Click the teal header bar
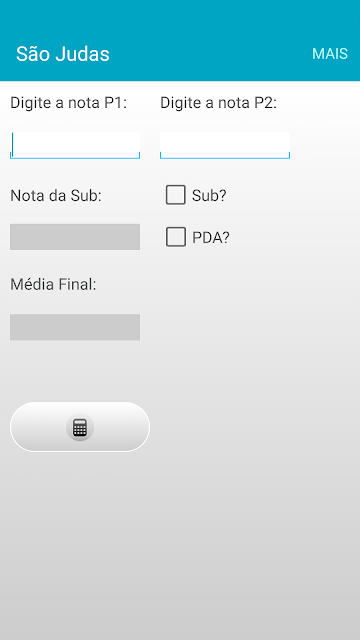Image resolution: width=360 pixels, height=640 pixels. pos(180,40)
